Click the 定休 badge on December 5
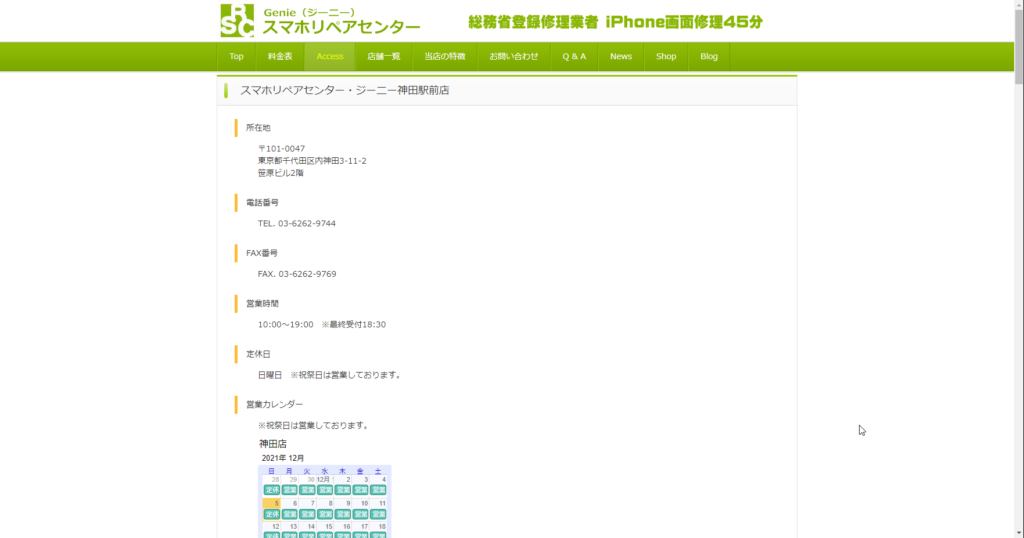 [x=272, y=514]
